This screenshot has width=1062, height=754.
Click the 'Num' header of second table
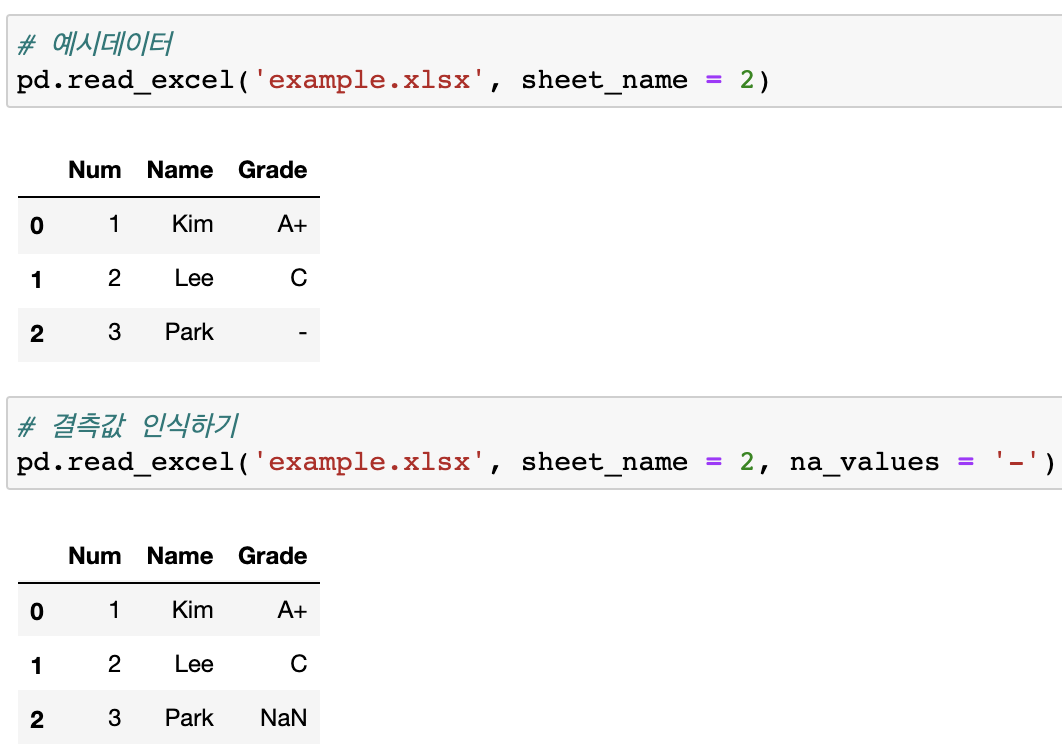94,556
